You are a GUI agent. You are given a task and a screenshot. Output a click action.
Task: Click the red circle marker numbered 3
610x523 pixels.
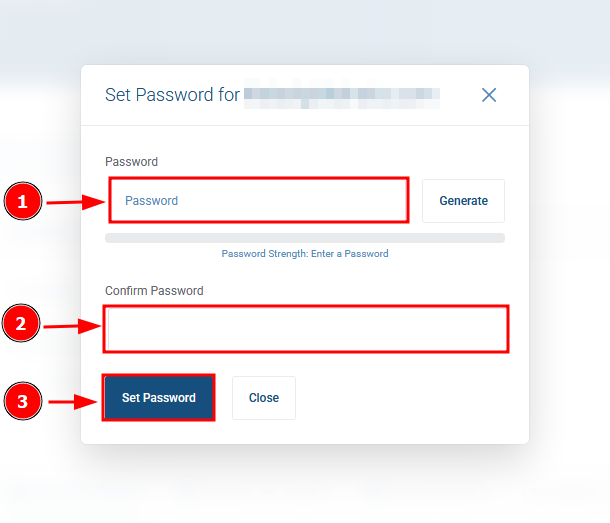coord(23,401)
